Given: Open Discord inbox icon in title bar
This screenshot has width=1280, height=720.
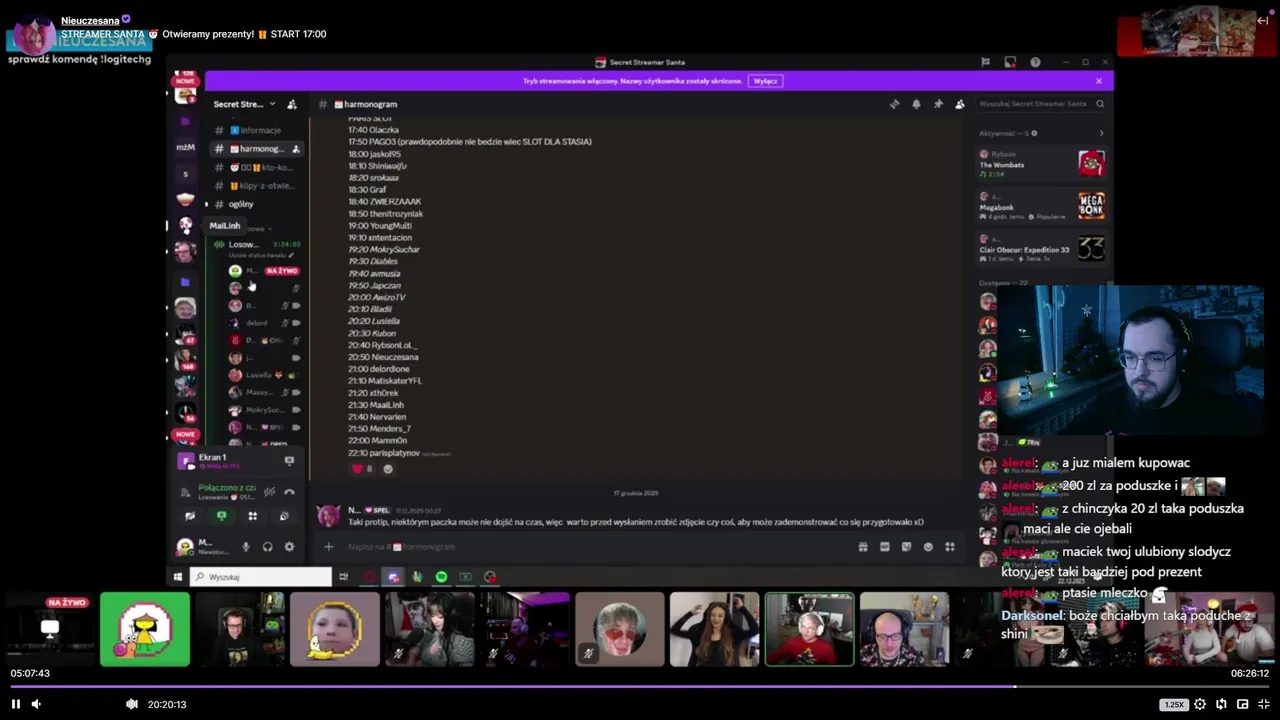Looking at the screenshot, I should tap(1010, 62).
